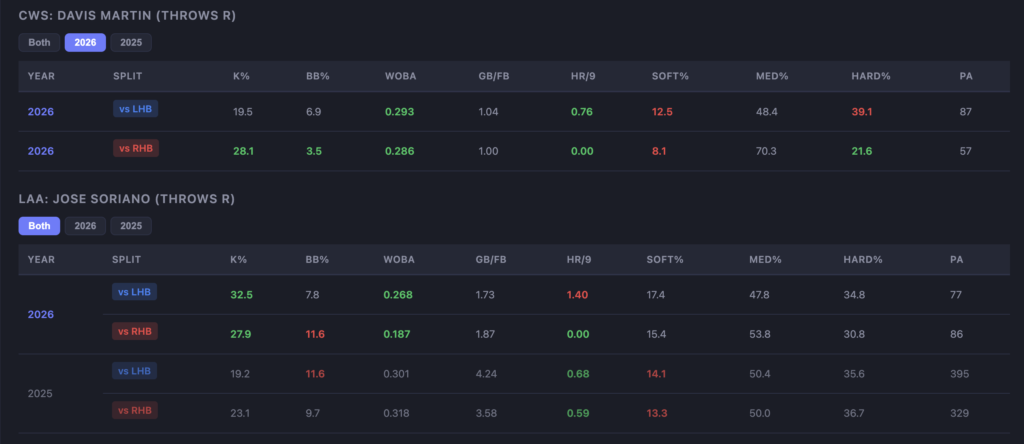Open the 2026 year link in Soriano's table
The height and width of the screenshot is (444, 1024).
coord(40,314)
